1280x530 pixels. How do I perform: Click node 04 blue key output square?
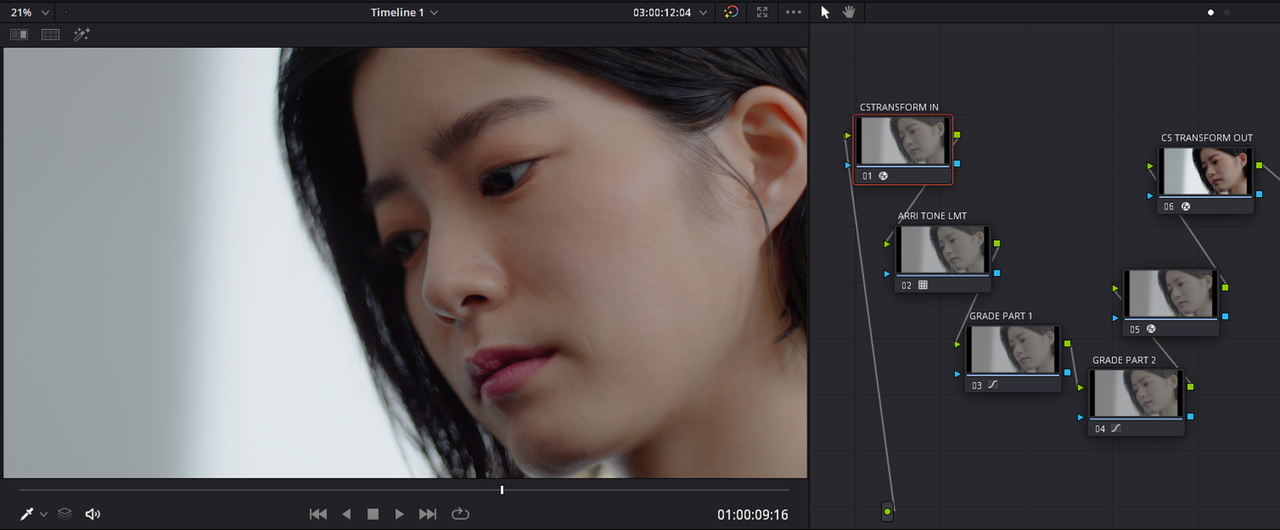click(x=1190, y=416)
